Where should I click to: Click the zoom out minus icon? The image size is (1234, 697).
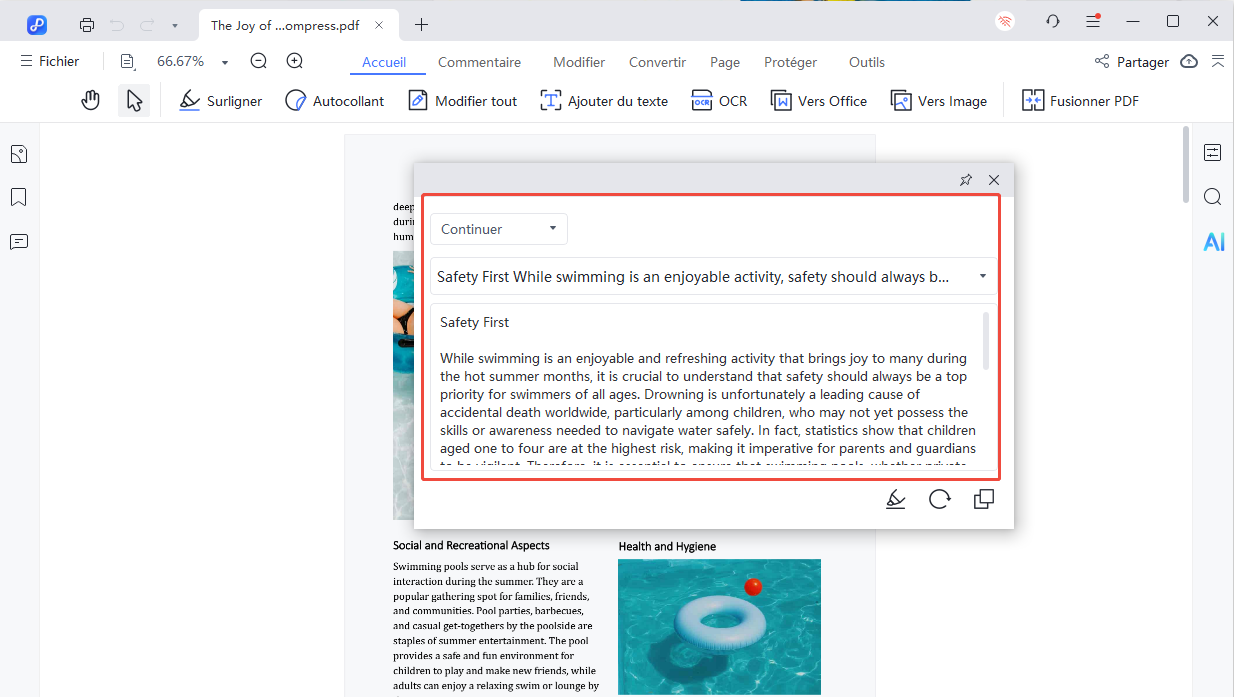tap(258, 62)
